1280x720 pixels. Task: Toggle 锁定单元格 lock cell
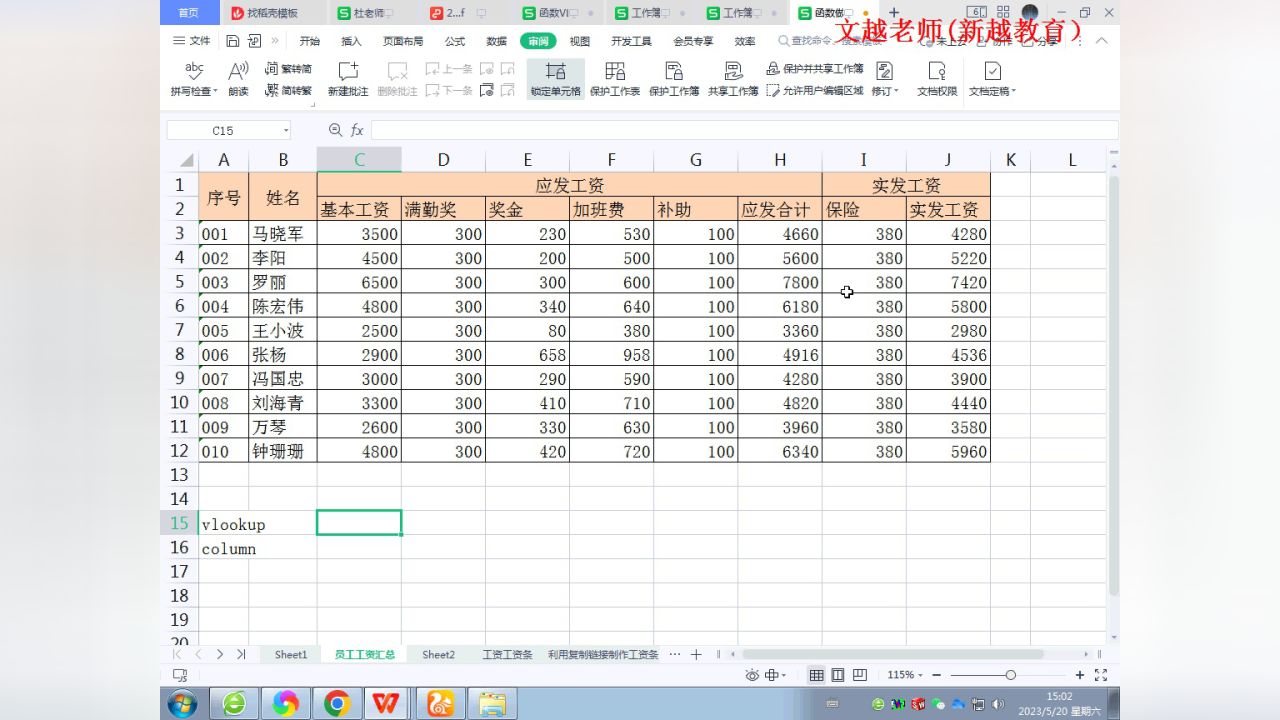coord(555,79)
